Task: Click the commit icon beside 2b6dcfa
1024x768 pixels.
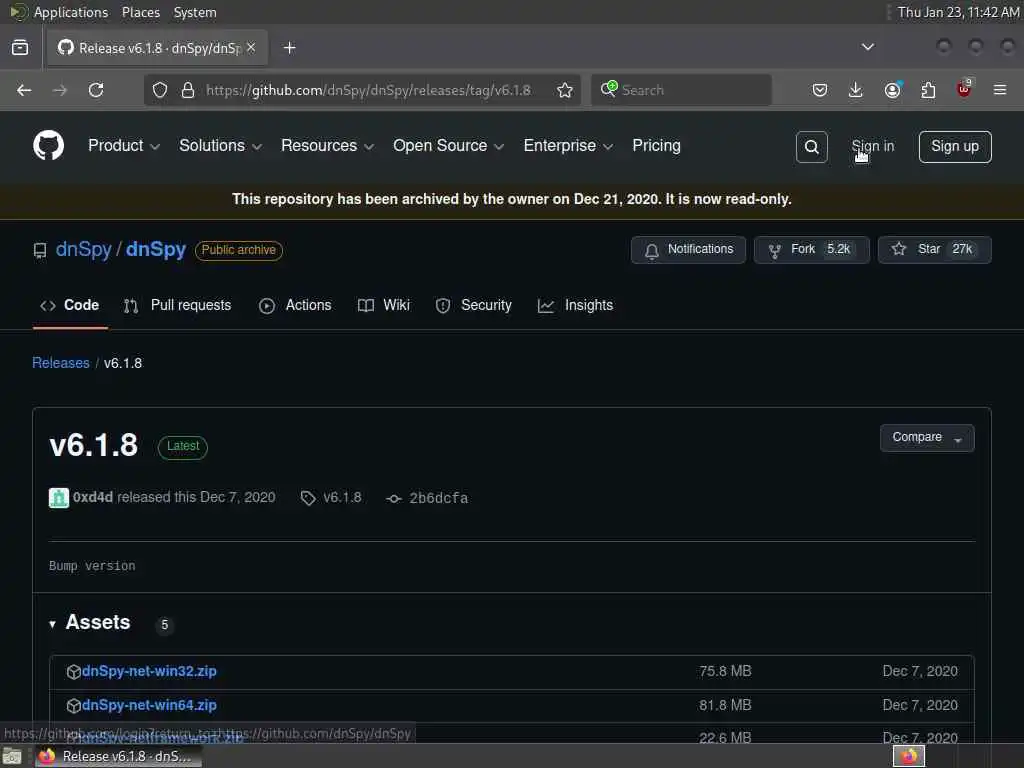Action: tap(394, 499)
